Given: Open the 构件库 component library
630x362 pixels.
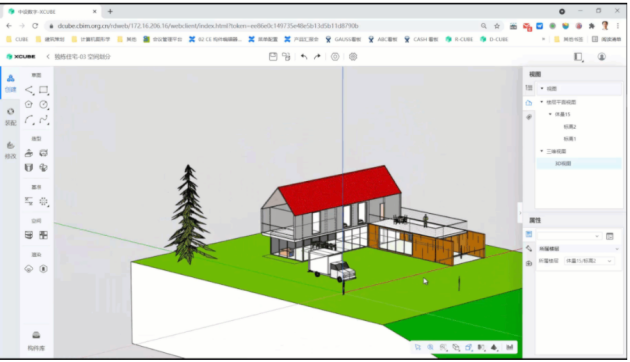Looking at the screenshot, I should [36, 341].
